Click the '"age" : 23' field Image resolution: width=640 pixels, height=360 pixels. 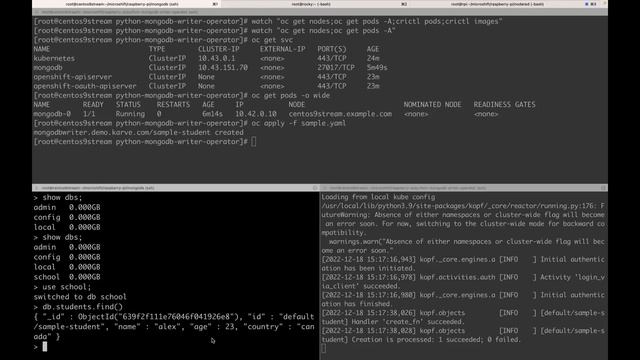(213, 327)
